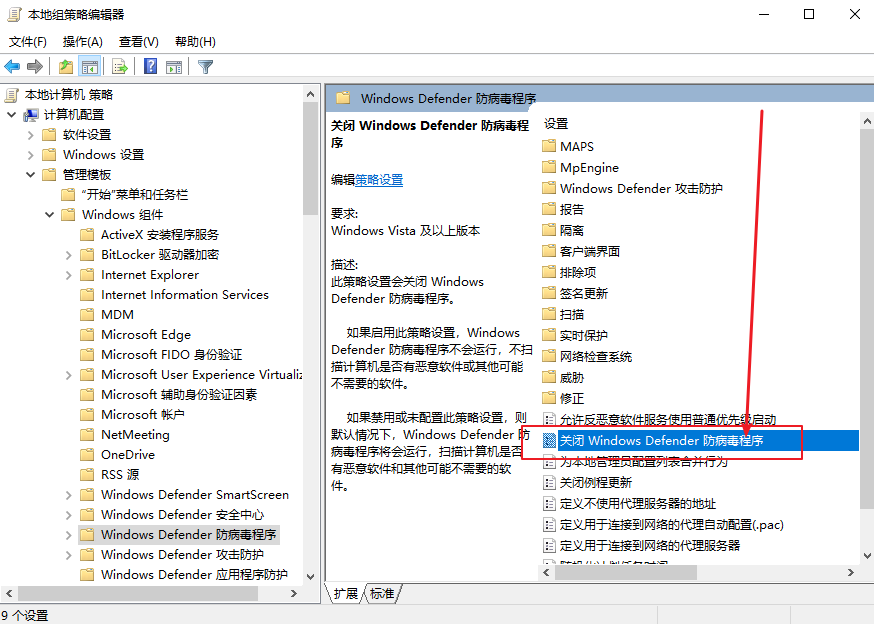
Task: Click the Back navigation arrow icon
Action: click(12, 67)
